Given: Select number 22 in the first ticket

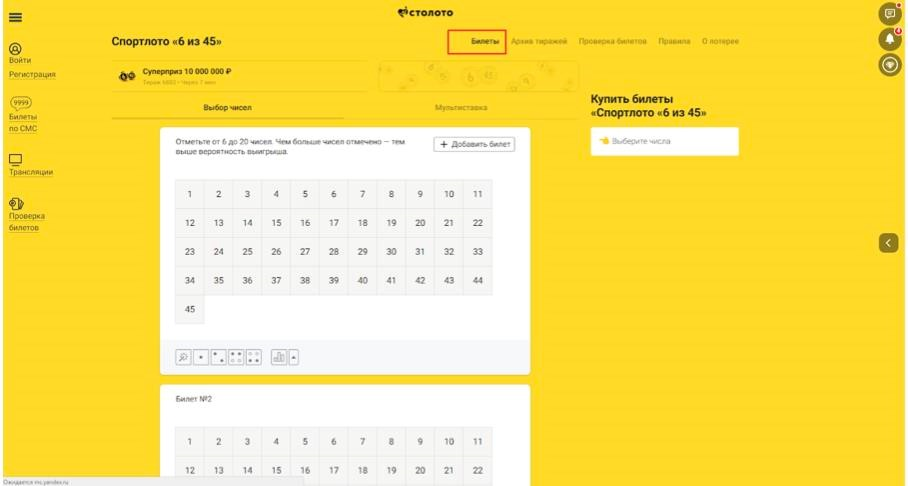Looking at the screenshot, I should click(x=478, y=223).
